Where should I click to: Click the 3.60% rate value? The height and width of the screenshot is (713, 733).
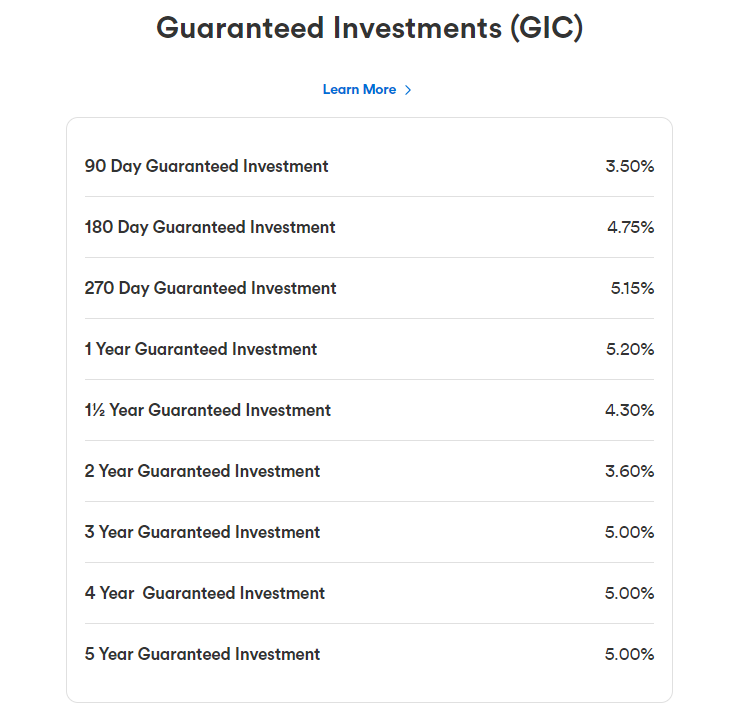click(x=630, y=471)
